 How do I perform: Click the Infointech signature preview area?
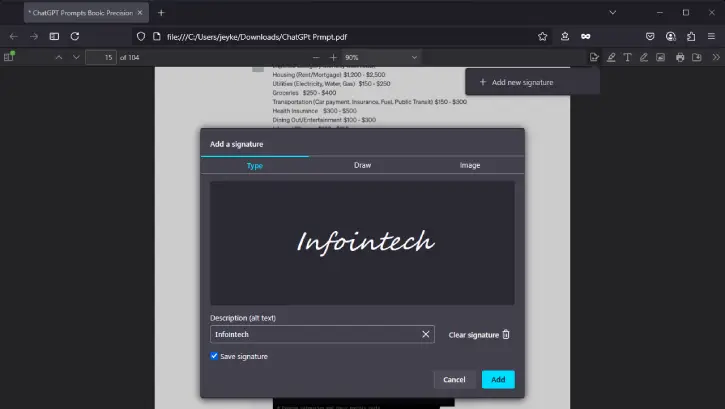pyautogui.click(x=362, y=243)
